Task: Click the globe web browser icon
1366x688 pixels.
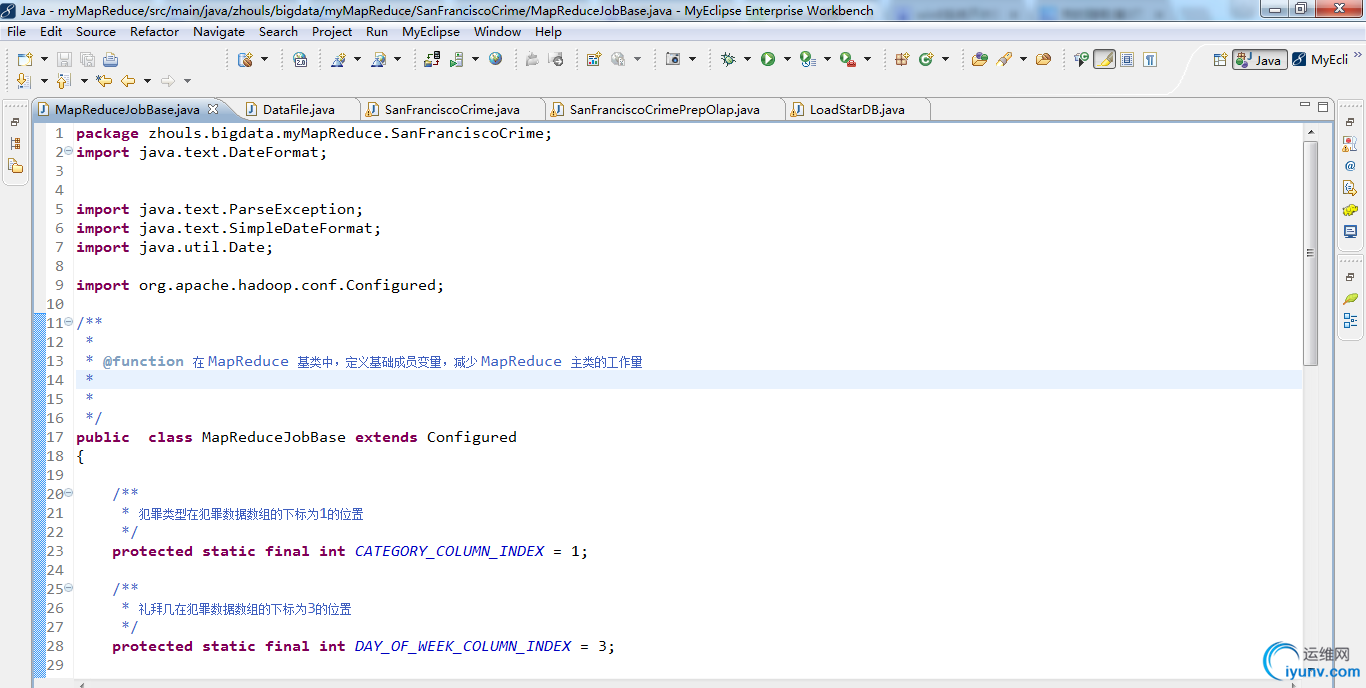Action: tap(495, 60)
